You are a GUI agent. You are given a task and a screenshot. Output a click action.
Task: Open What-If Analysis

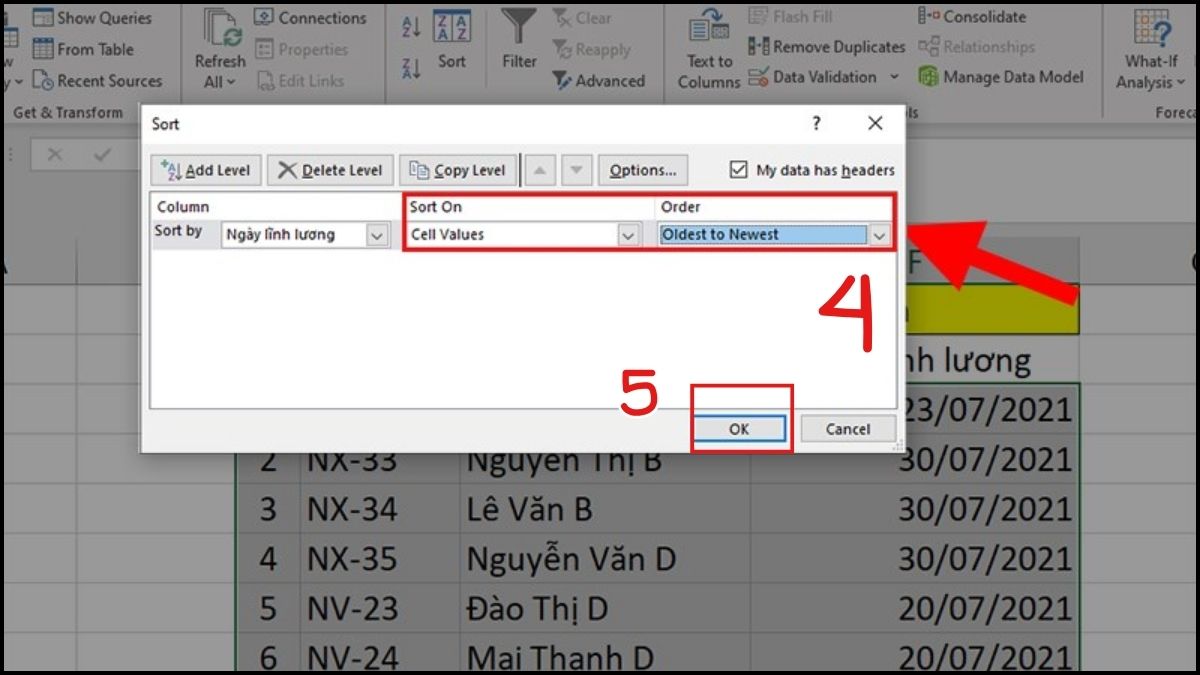(x=1148, y=45)
